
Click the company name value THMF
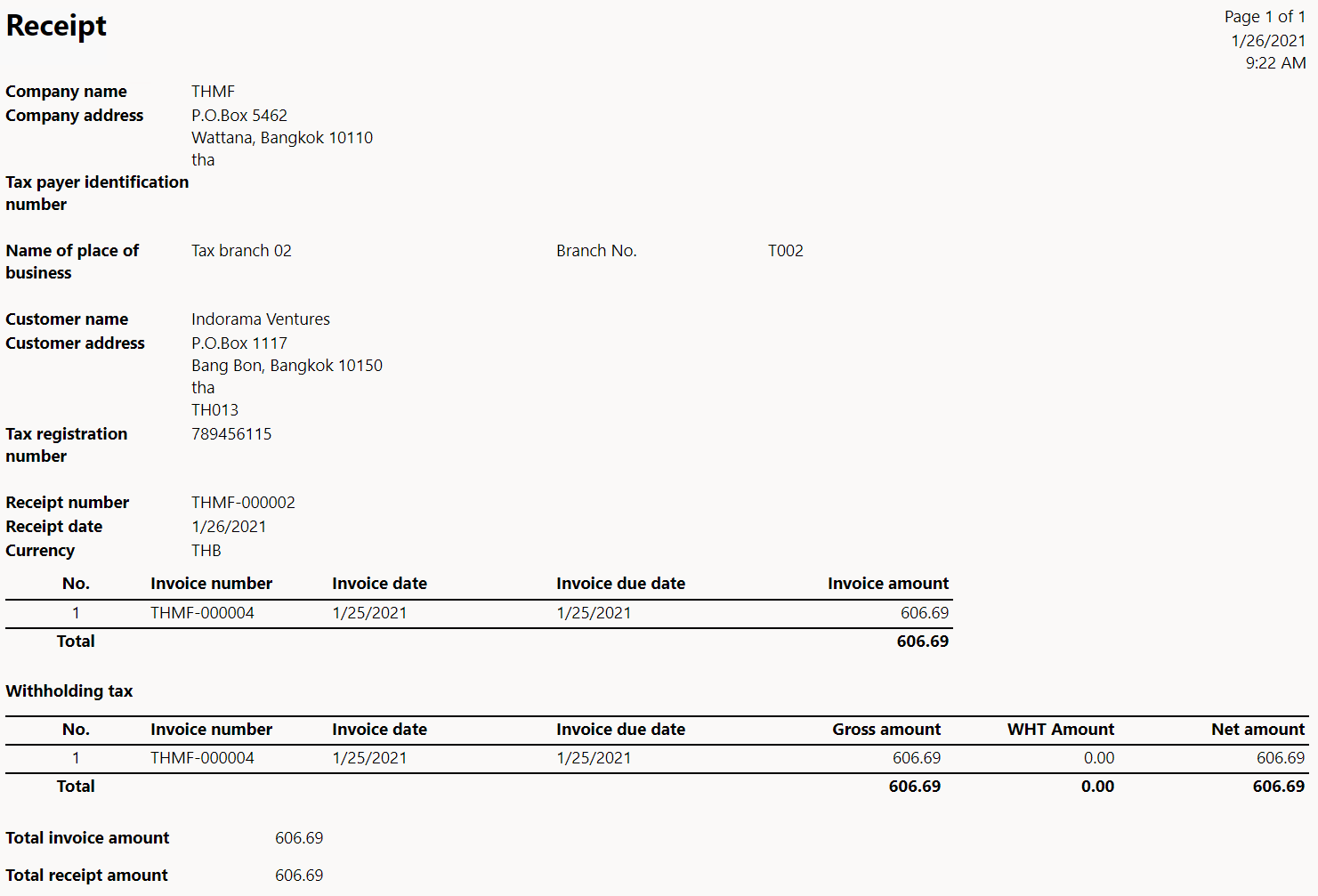[213, 92]
